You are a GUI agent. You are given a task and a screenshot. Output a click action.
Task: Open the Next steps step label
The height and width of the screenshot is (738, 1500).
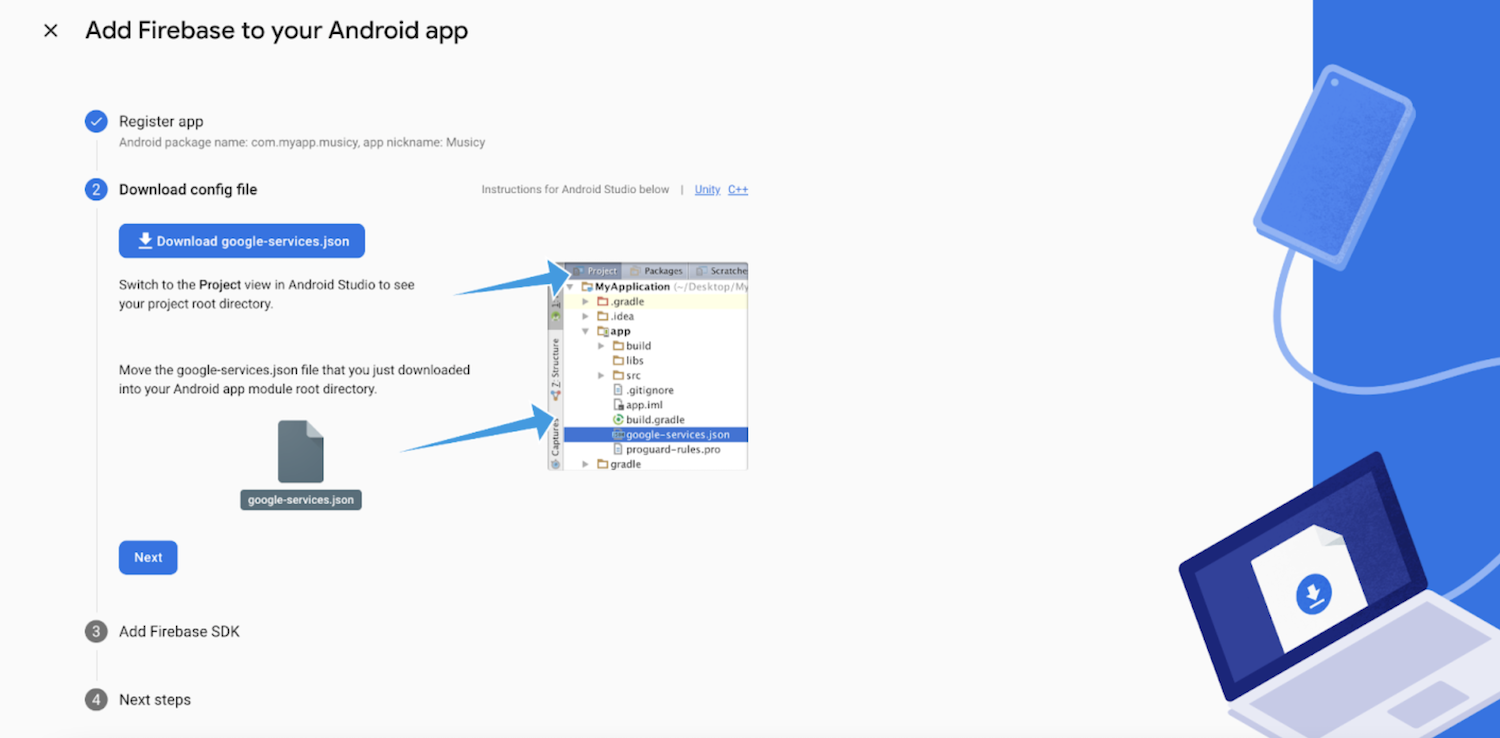click(155, 700)
